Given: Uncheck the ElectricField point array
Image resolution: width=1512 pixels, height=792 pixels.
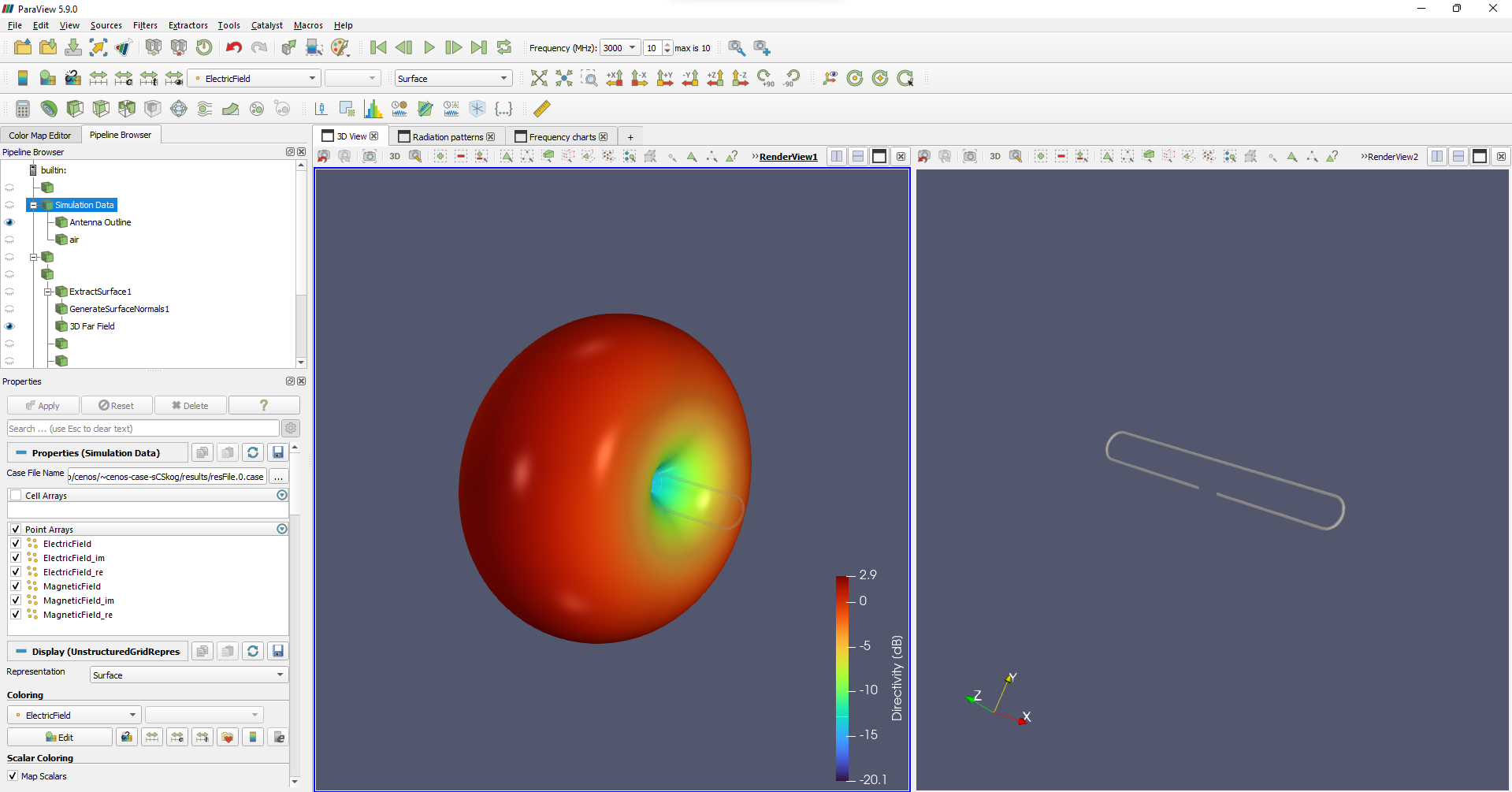Looking at the screenshot, I should (x=16, y=544).
